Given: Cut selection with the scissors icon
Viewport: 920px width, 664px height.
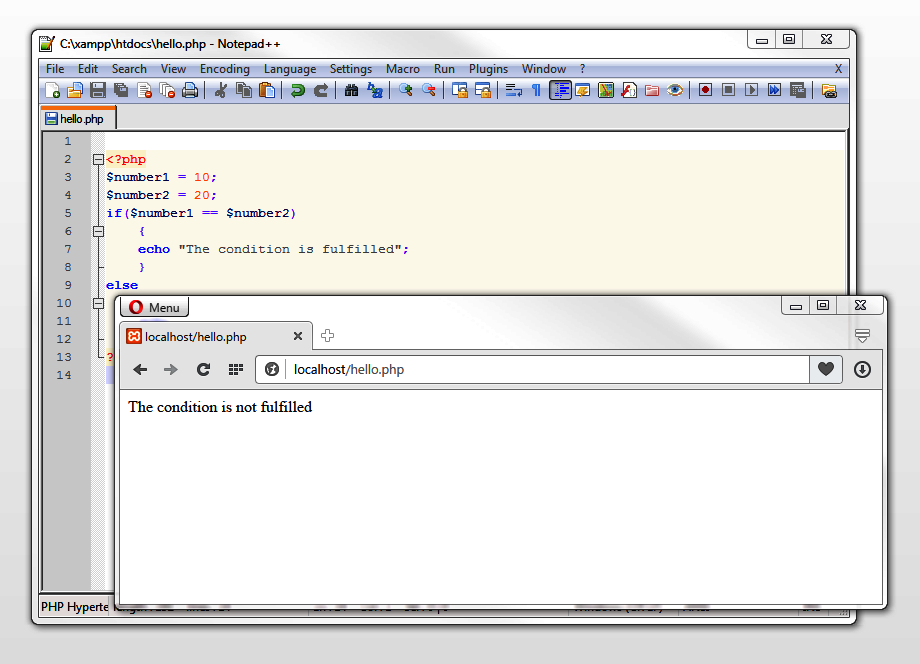Looking at the screenshot, I should pyautogui.click(x=219, y=90).
